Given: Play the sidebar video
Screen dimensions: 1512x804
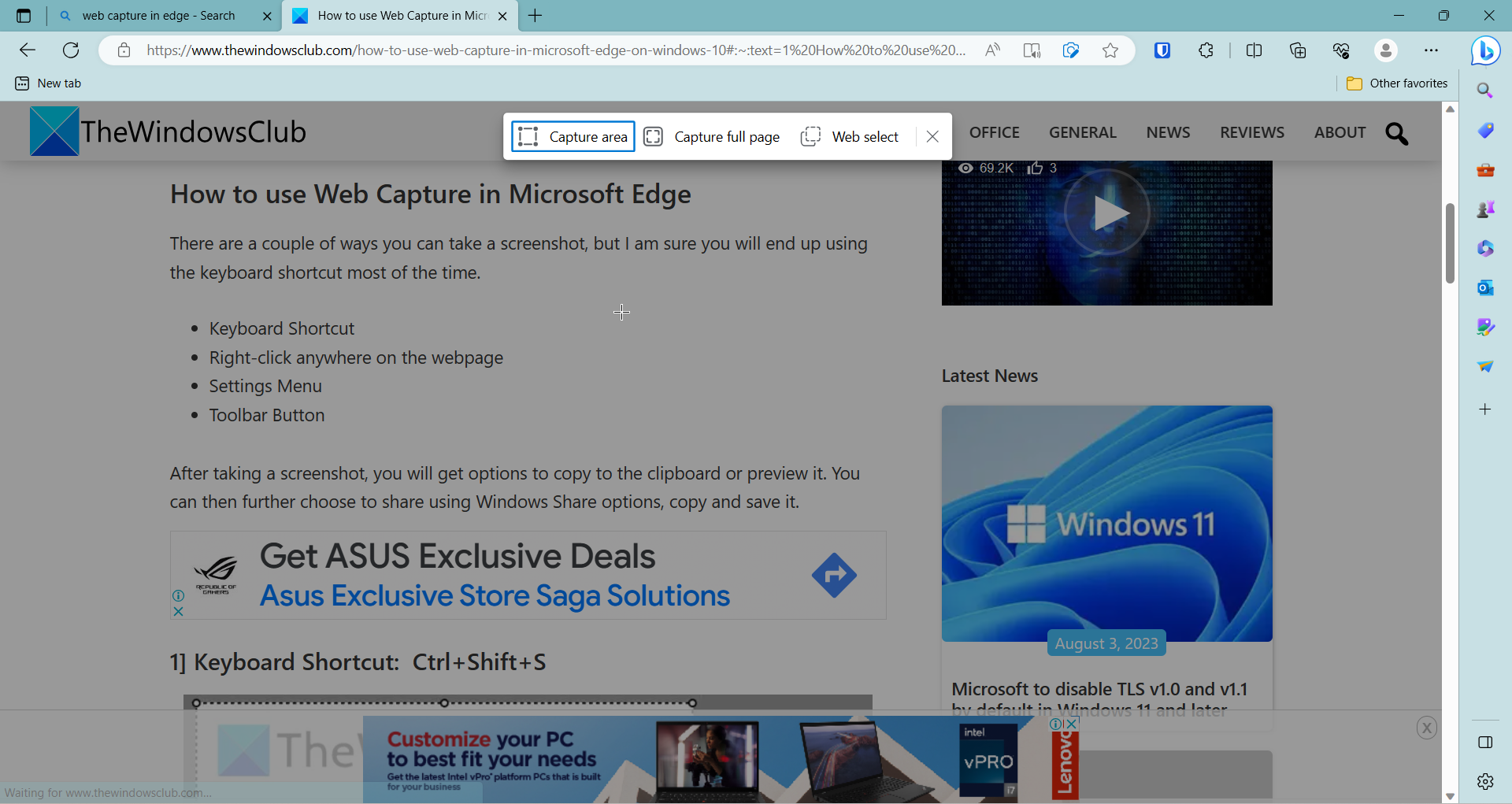Looking at the screenshot, I should pyautogui.click(x=1107, y=213).
